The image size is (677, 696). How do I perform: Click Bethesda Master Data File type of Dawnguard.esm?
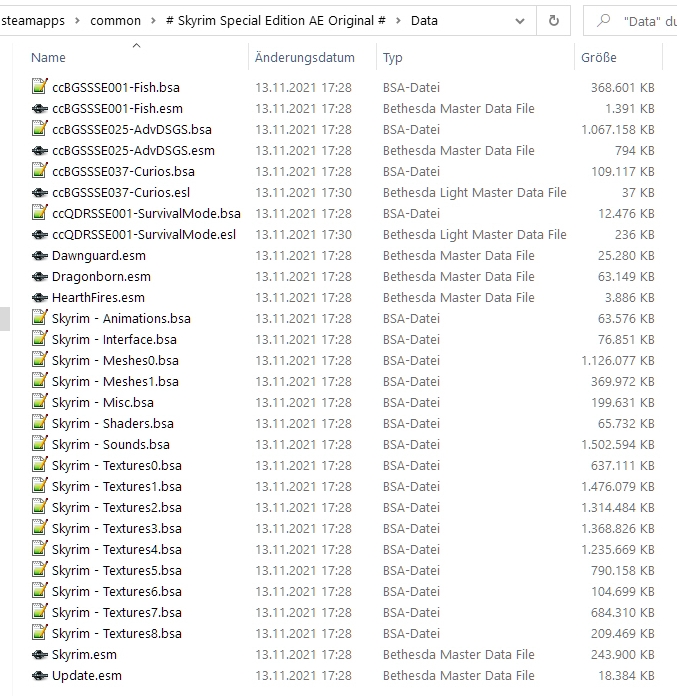459,256
